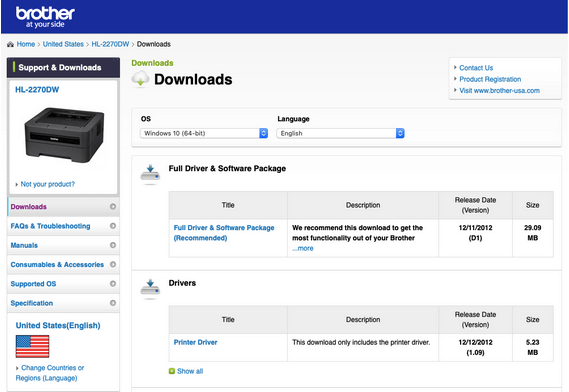Click the arrow icon beside Supported OS
569x392 pixels.
pos(113,283)
